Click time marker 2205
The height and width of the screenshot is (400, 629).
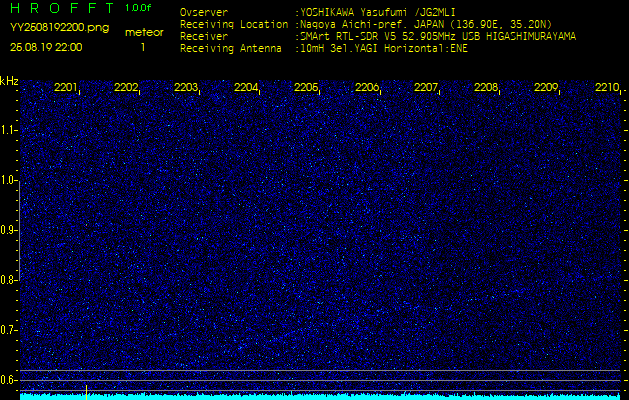point(306,87)
